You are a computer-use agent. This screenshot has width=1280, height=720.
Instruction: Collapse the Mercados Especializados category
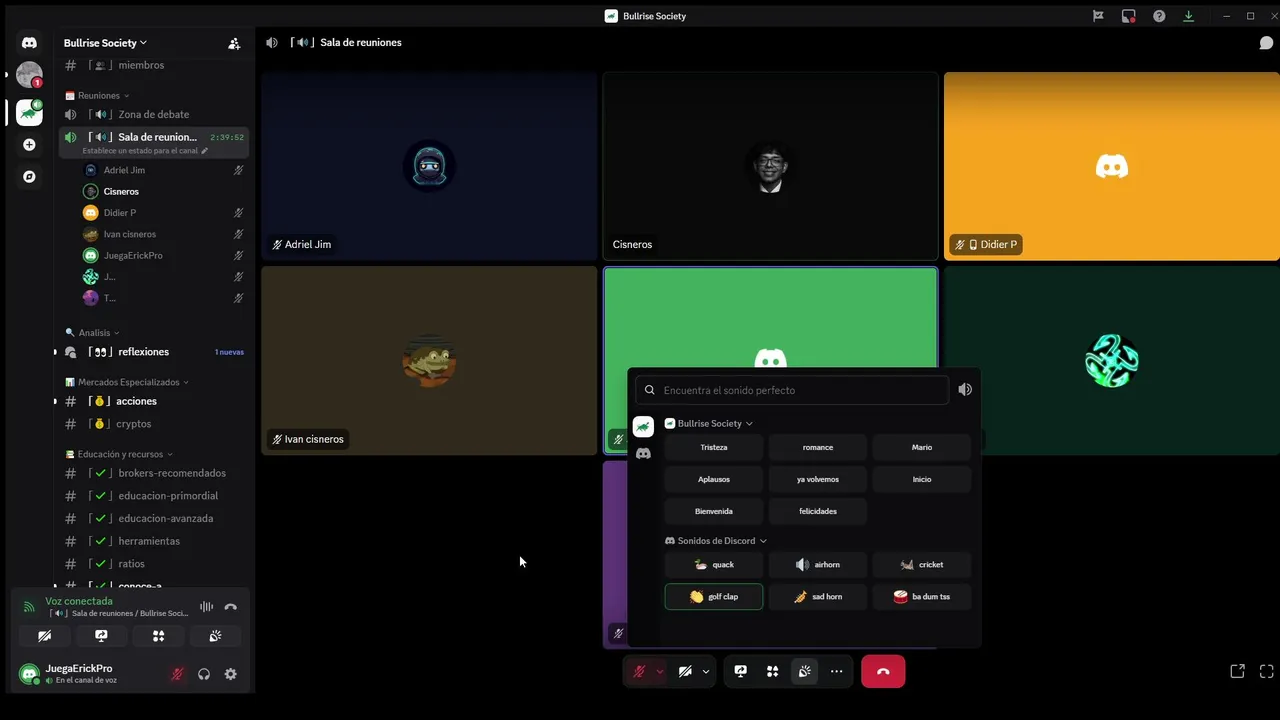pos(127,382)
